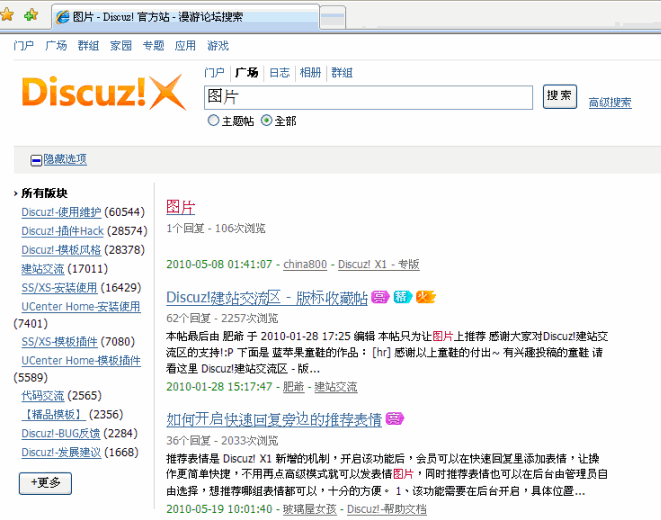The height and width of the screenshot is (520, 661).
Task: Open a new blank browser tab
Action: [333, 17]
